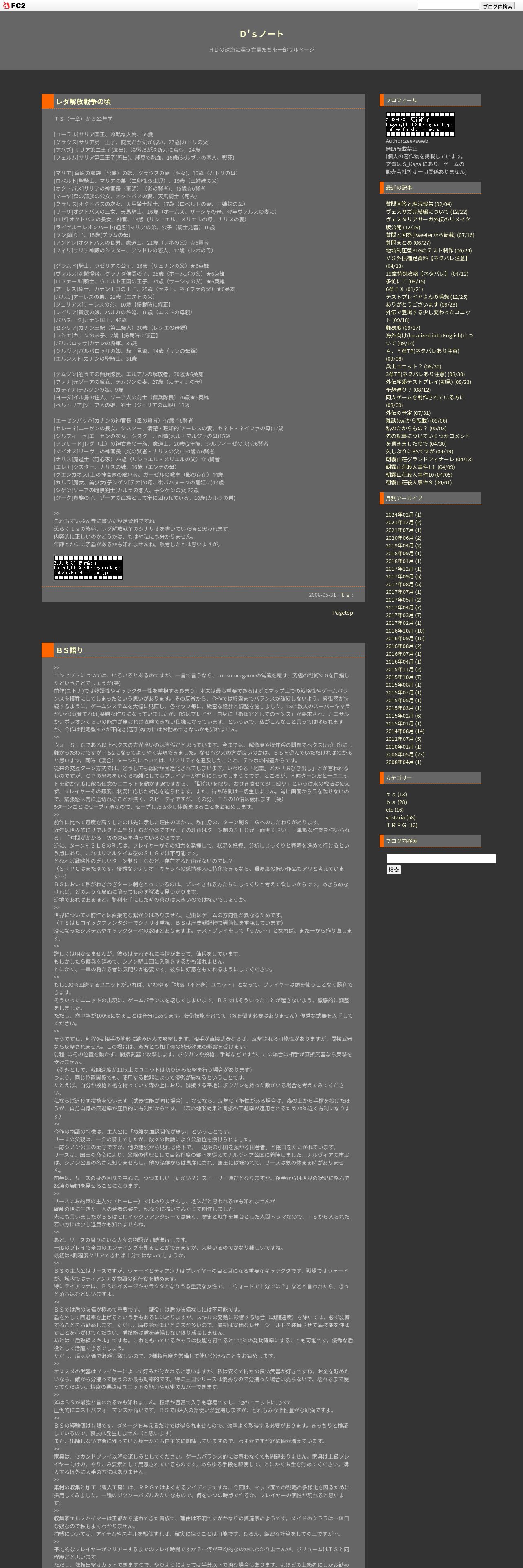The height and width of the screenshot is (1568, 523).
Task: Open the ＴＲＰＧ (12) category
Action: 401,826
